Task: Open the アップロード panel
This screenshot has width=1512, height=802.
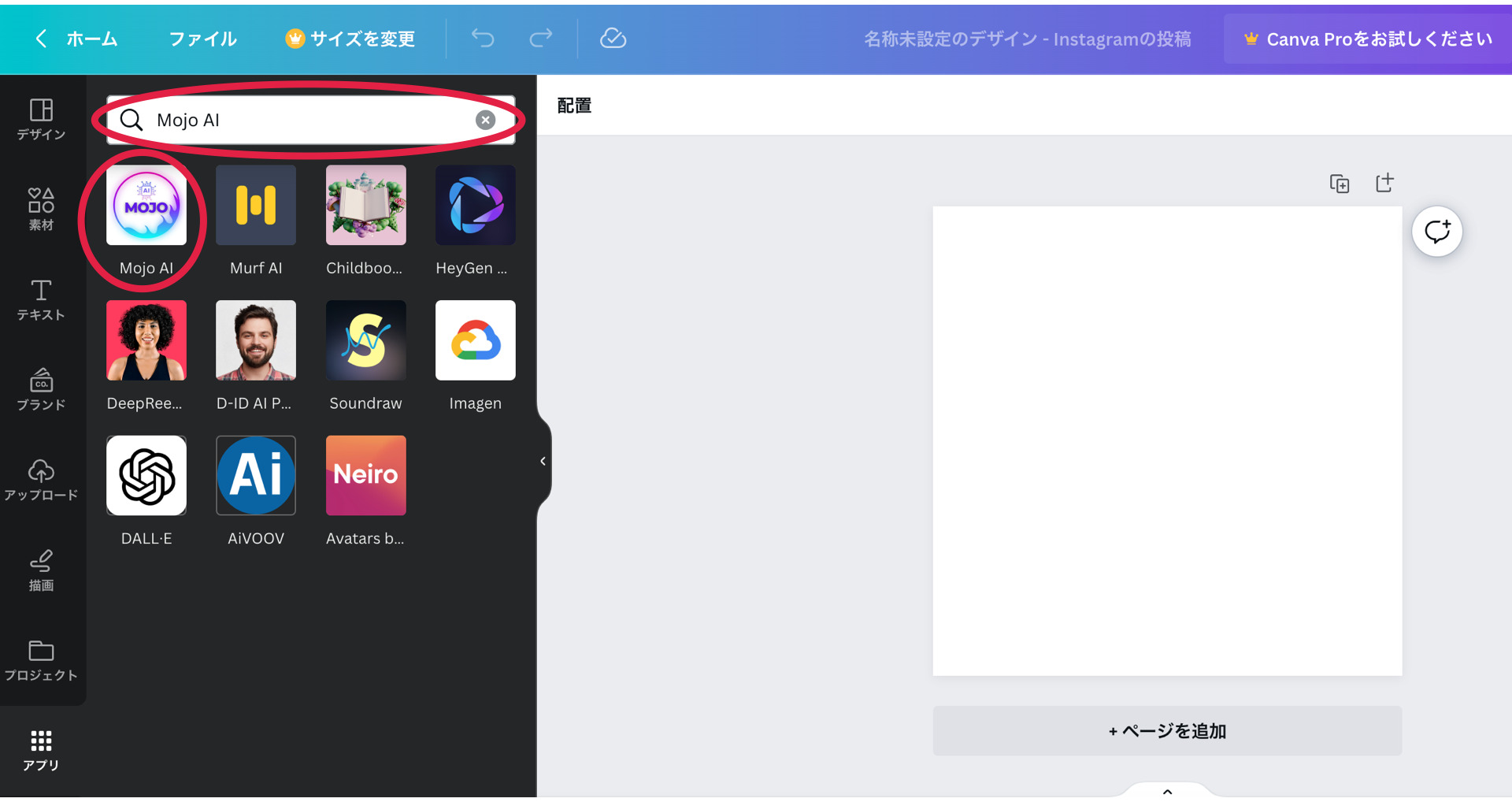Action: 41,481
